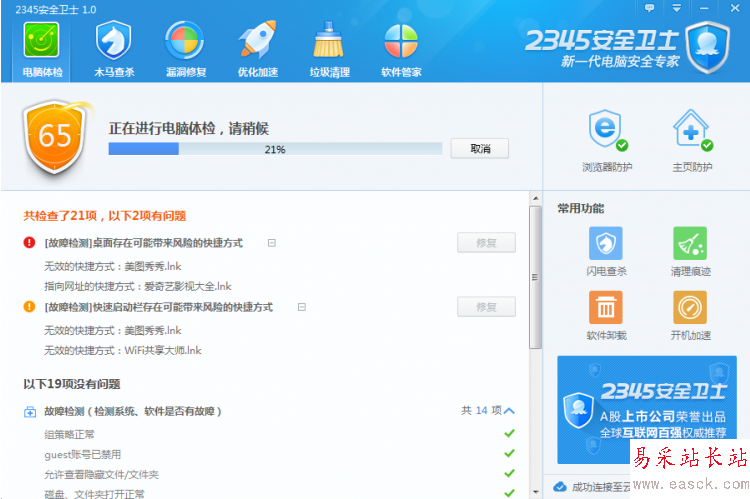Click the orange alert icon for quick-launch shortcuts

click(29, 306)
